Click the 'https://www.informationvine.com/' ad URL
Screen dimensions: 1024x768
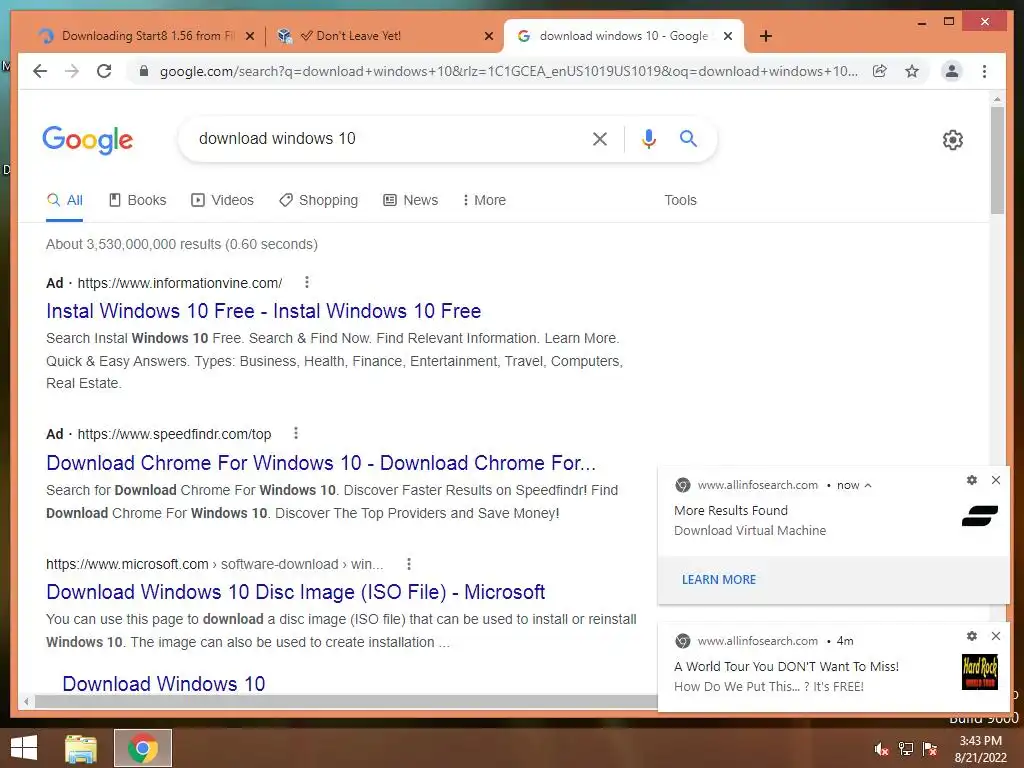(x=180, y=283)
